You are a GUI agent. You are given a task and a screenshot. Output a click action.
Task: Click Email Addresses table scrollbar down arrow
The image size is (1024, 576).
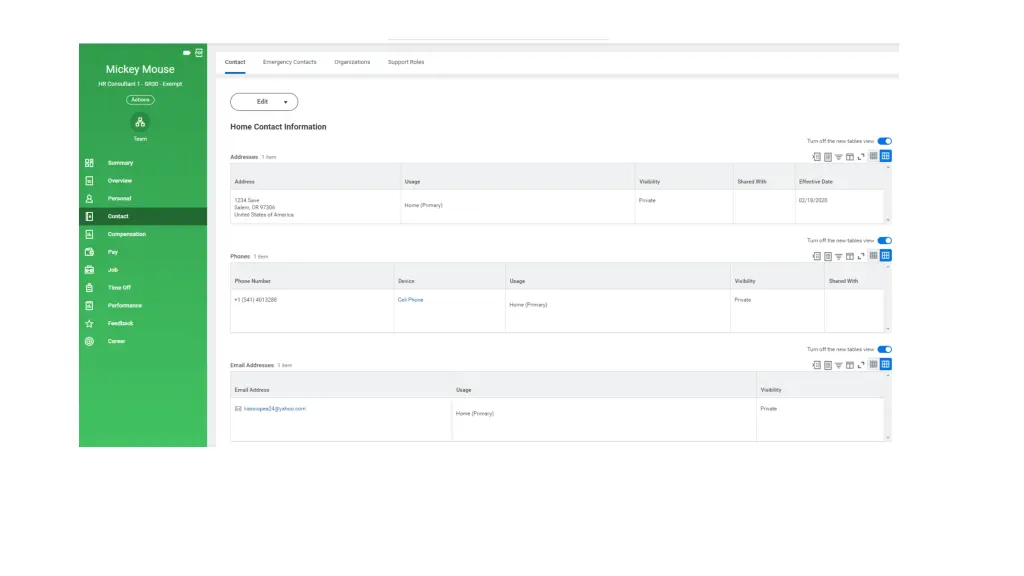[x=888, y=438]
